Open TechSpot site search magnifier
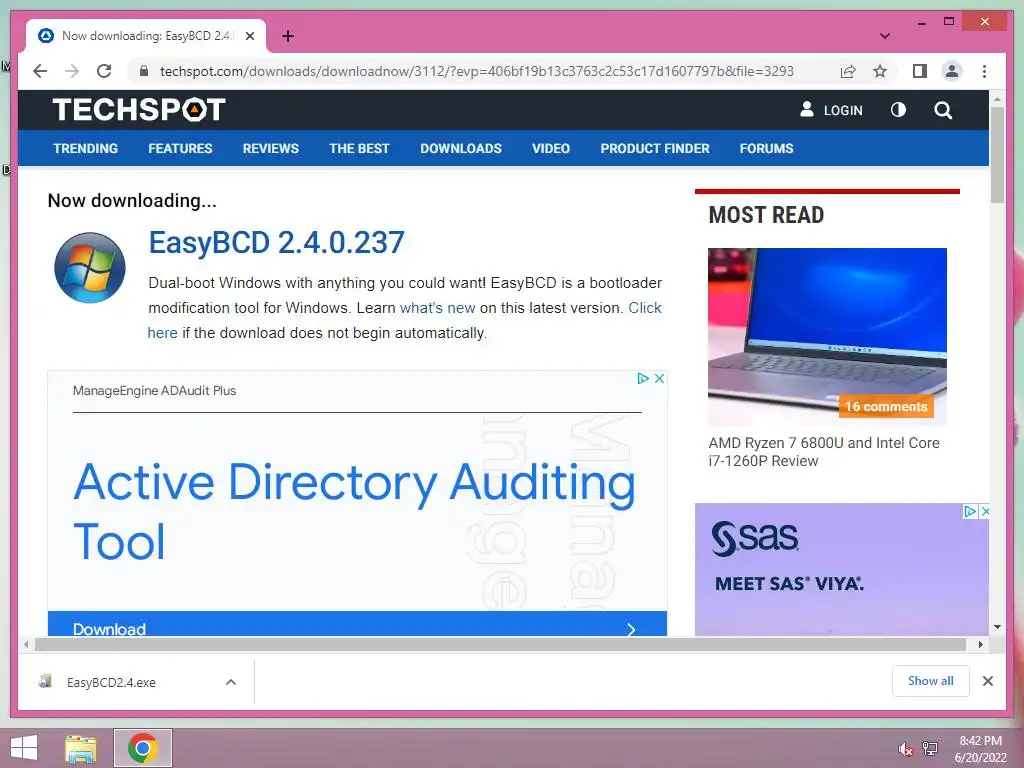The width and height of the screenshot is (1024, 768). (x=942, y=110)
